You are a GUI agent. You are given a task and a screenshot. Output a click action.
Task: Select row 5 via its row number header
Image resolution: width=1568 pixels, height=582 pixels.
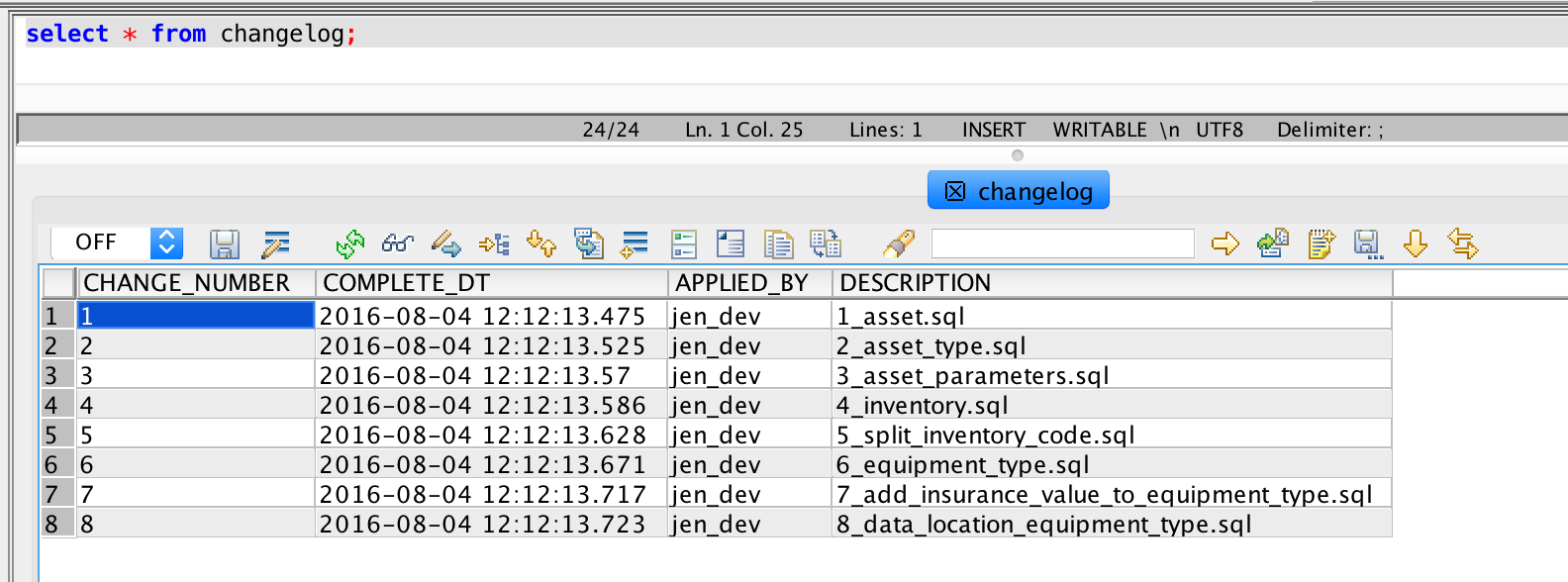coord(52,436)
